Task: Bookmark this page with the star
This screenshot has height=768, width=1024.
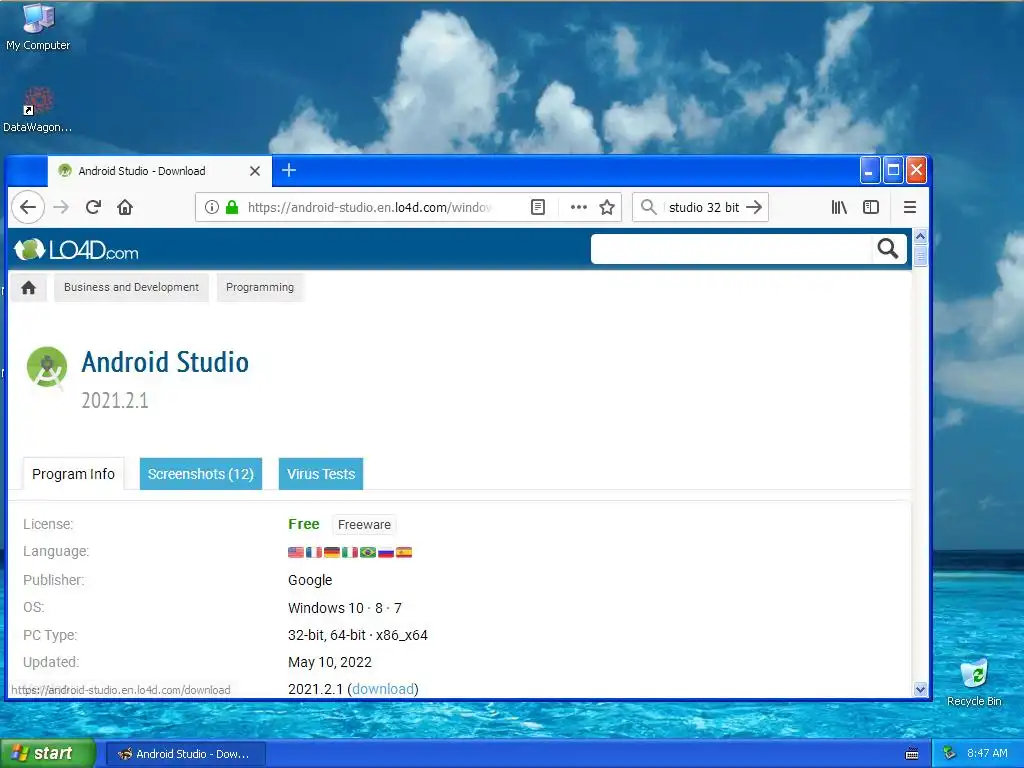Action: [607, 208]
